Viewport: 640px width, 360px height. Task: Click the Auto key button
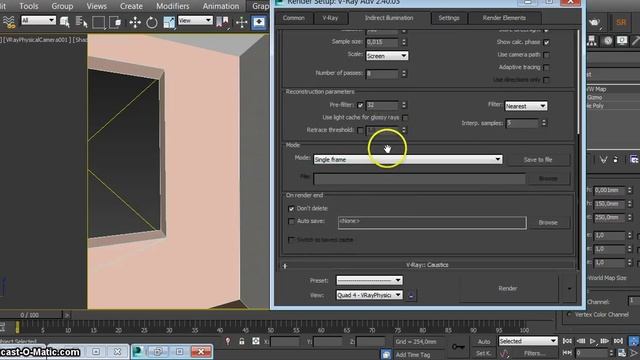pyautogui.click(x=484, y=341)
